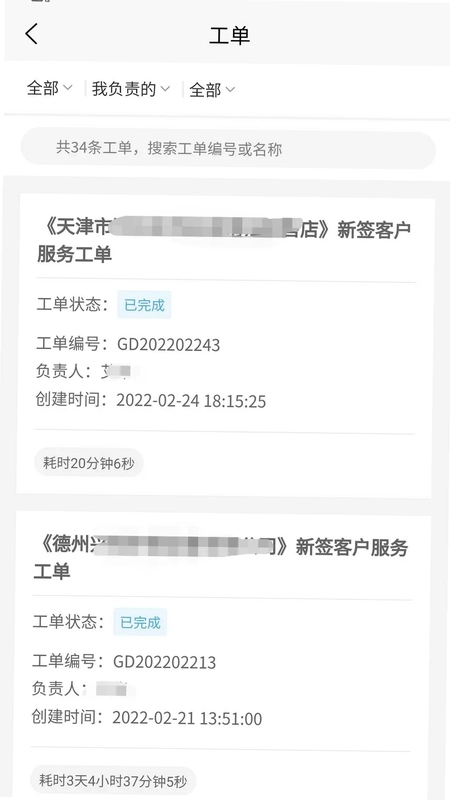Open the 天津市 work order card title
Screen dimensions: 450x800
coord(224,241)
